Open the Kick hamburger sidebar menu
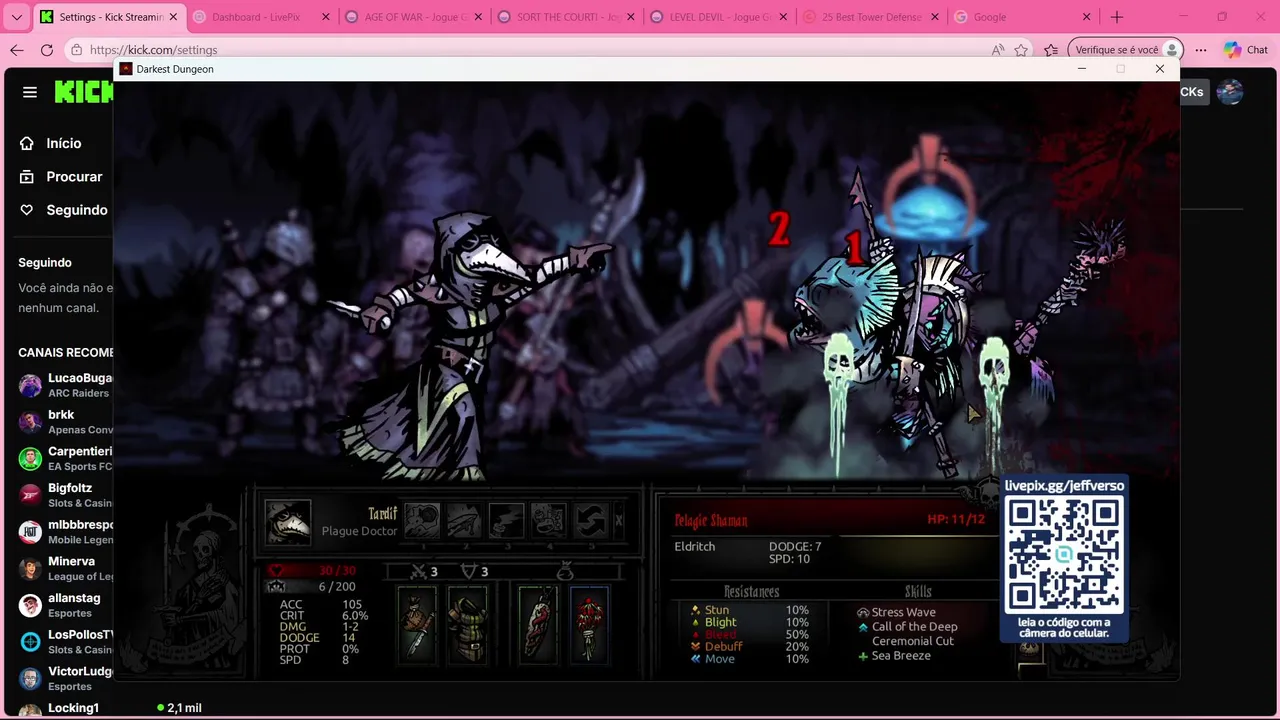This screenshot has height=720, width=1280. click(30, 92)
